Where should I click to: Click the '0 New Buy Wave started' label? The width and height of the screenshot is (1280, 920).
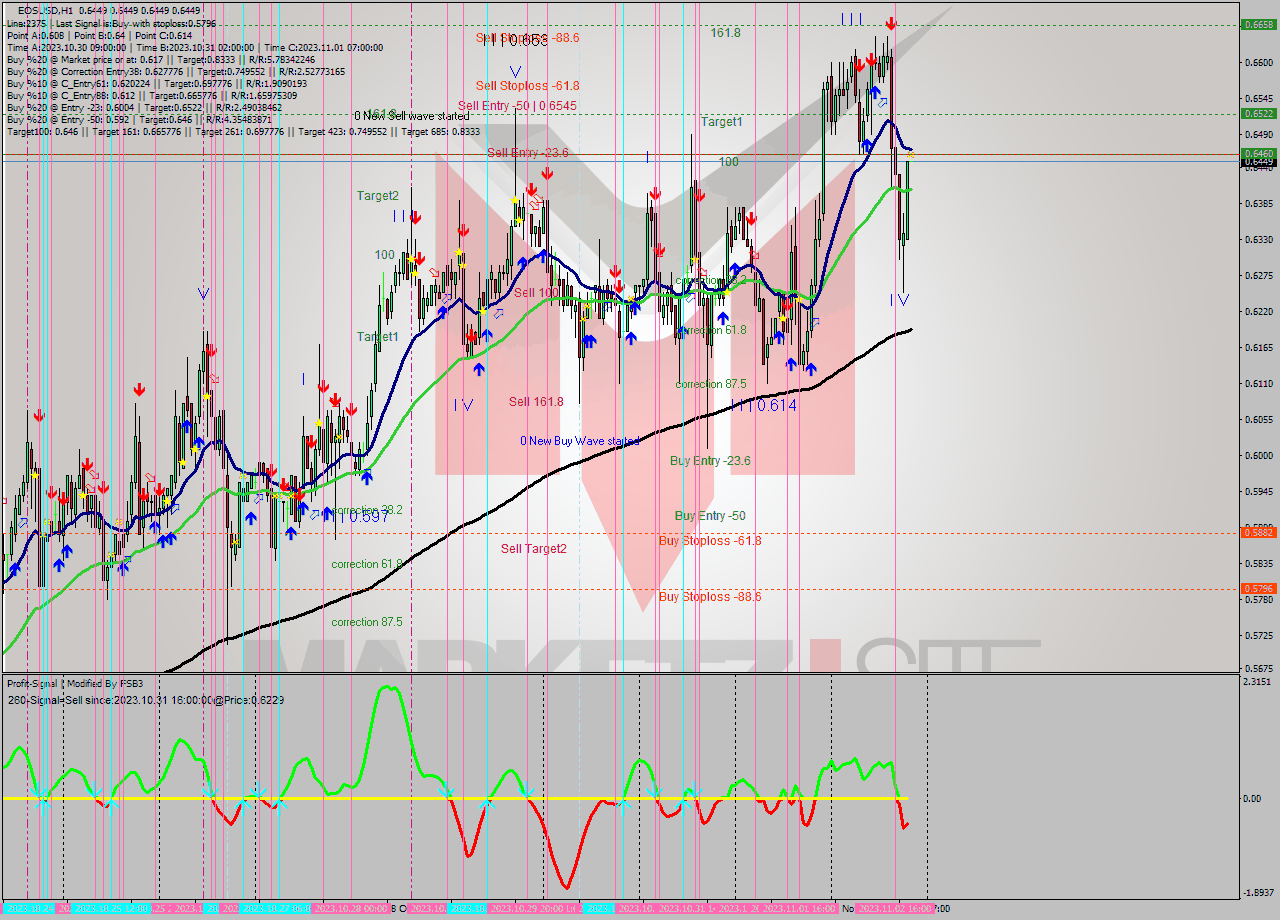click(x=580, y=441)
